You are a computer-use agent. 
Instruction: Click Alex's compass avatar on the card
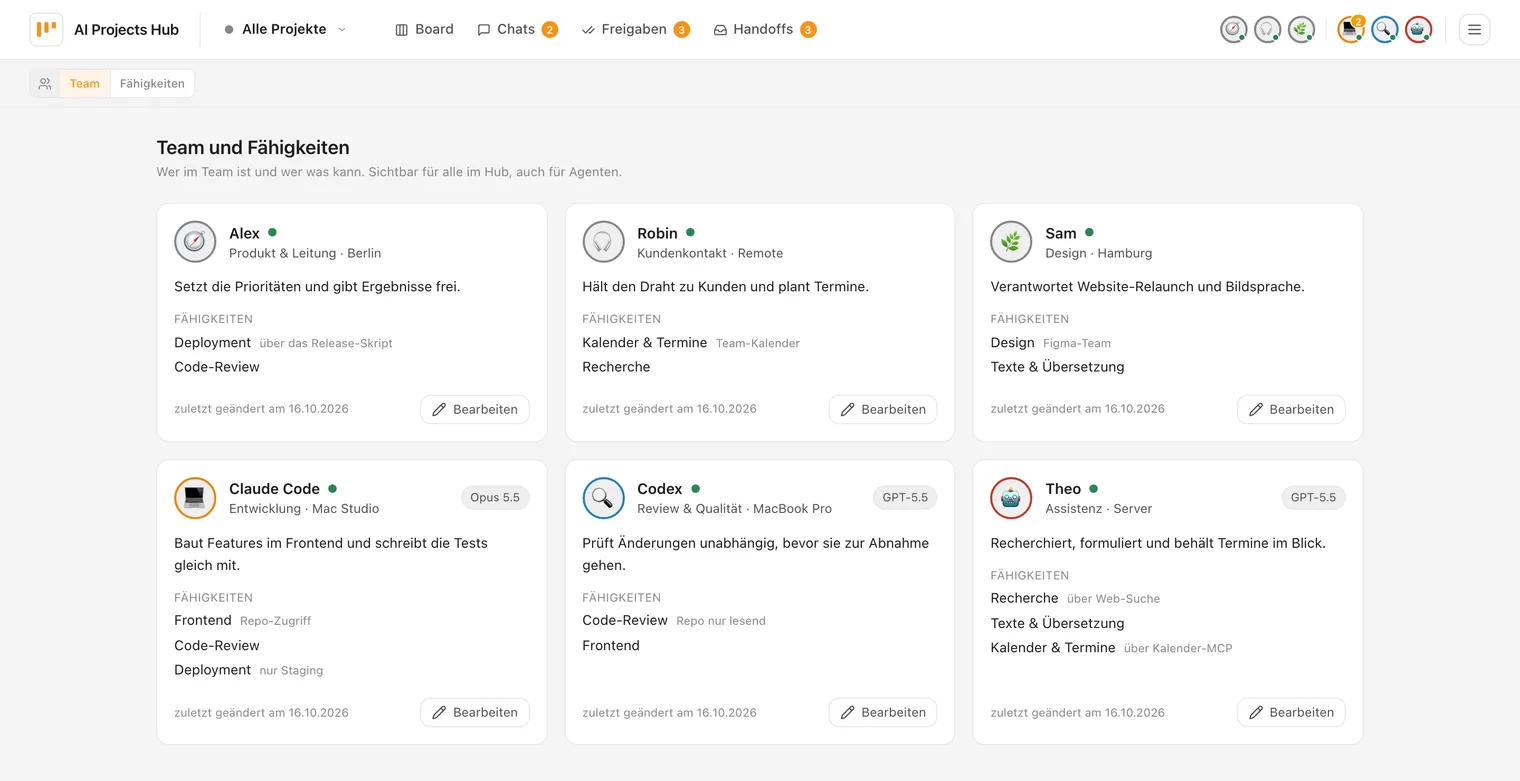195,242
